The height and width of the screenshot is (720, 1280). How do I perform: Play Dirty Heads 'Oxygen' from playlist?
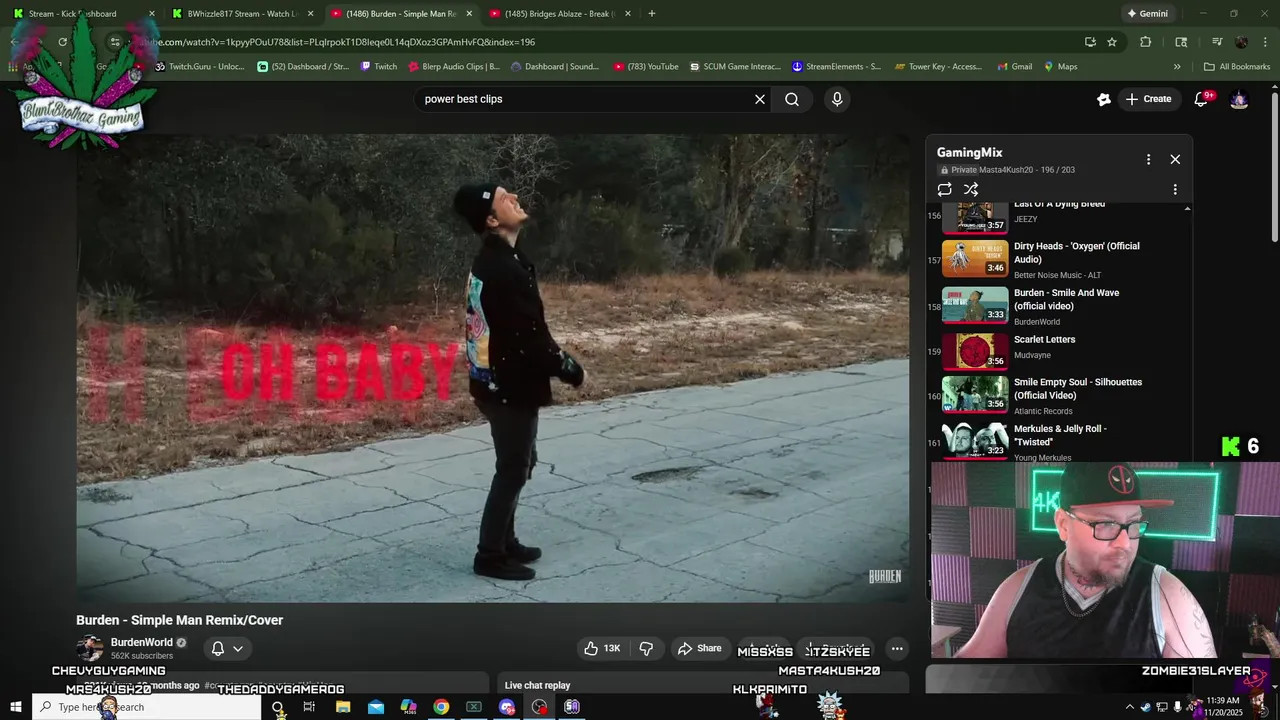[1060, 260]
